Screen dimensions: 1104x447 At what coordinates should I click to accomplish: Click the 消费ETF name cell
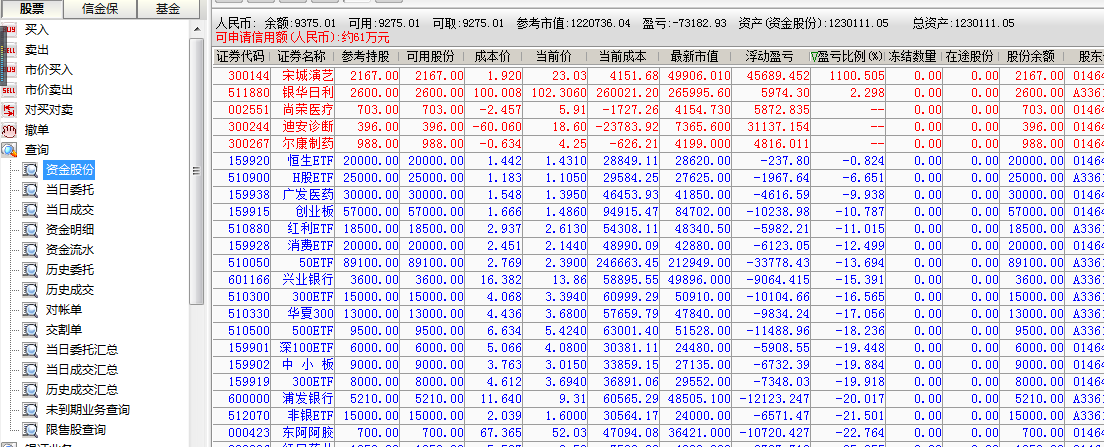[x=308, y=246]
